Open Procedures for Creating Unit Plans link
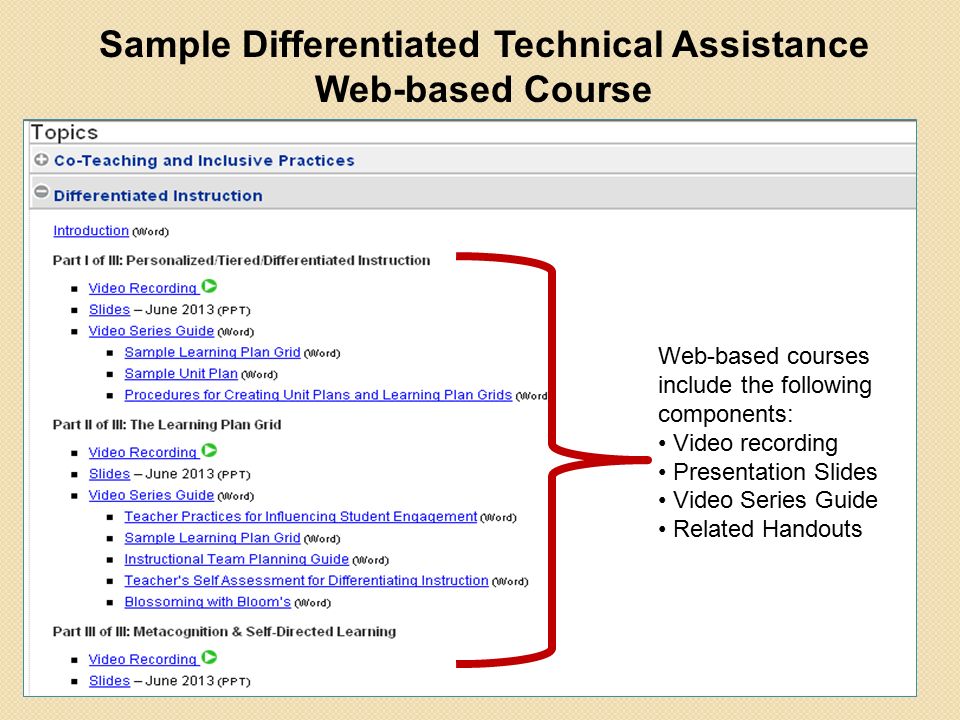Viewport: 960px width, 720px height. (318, 396)
